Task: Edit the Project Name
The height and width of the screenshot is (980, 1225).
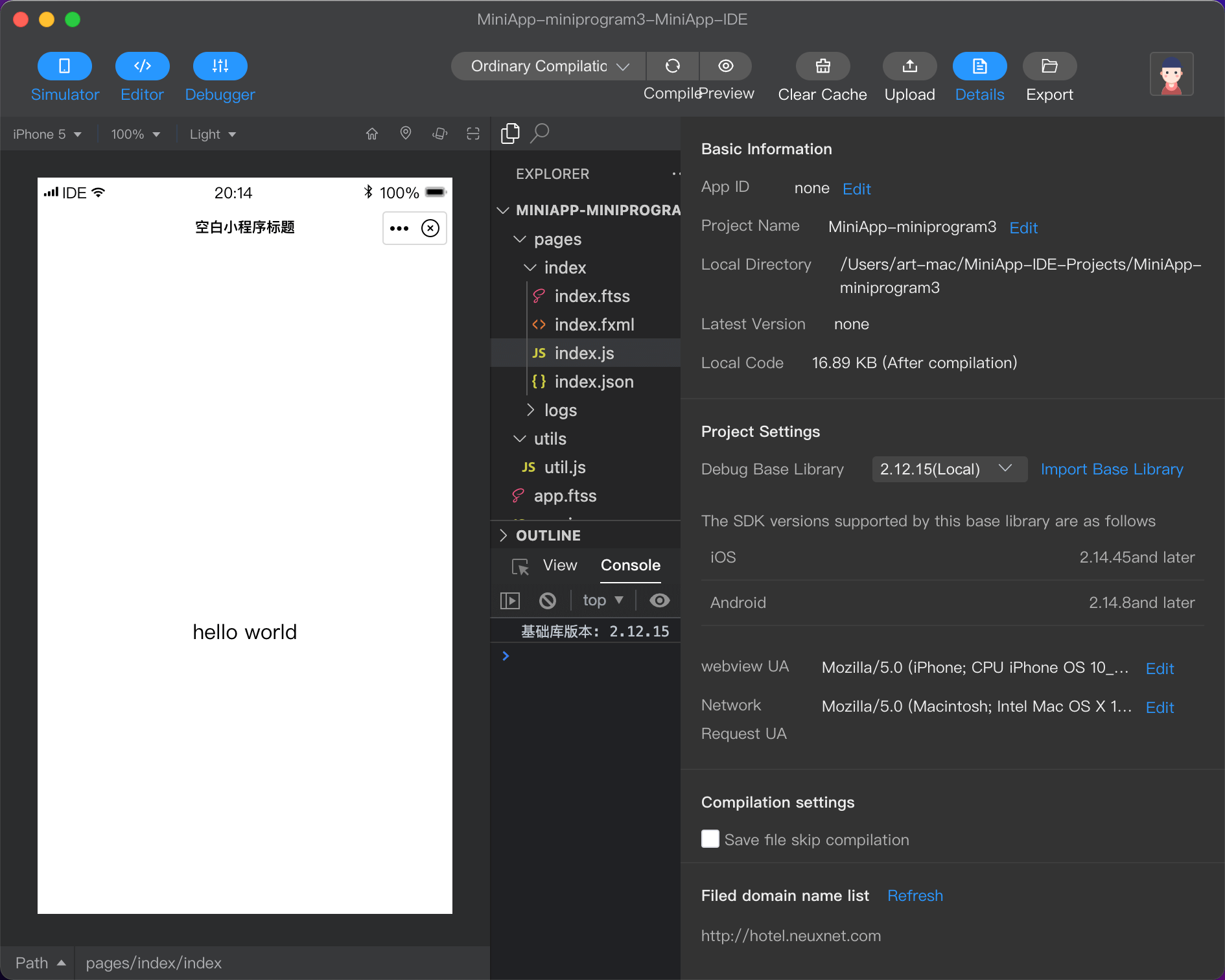Action: coord(1024,228)
